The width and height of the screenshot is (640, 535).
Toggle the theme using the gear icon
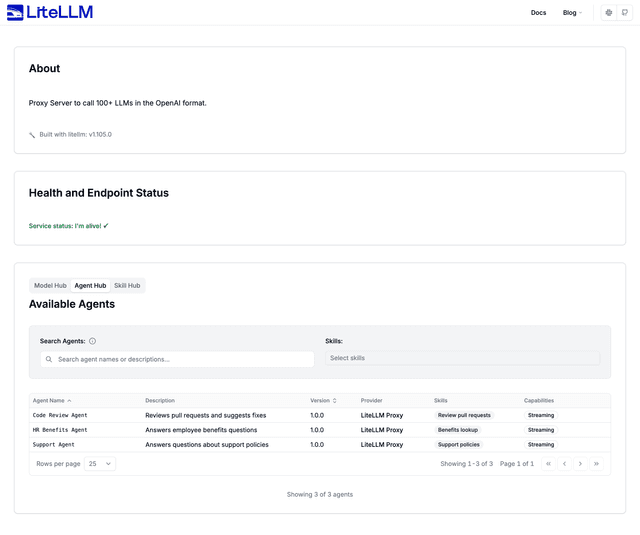click(609, 13)
